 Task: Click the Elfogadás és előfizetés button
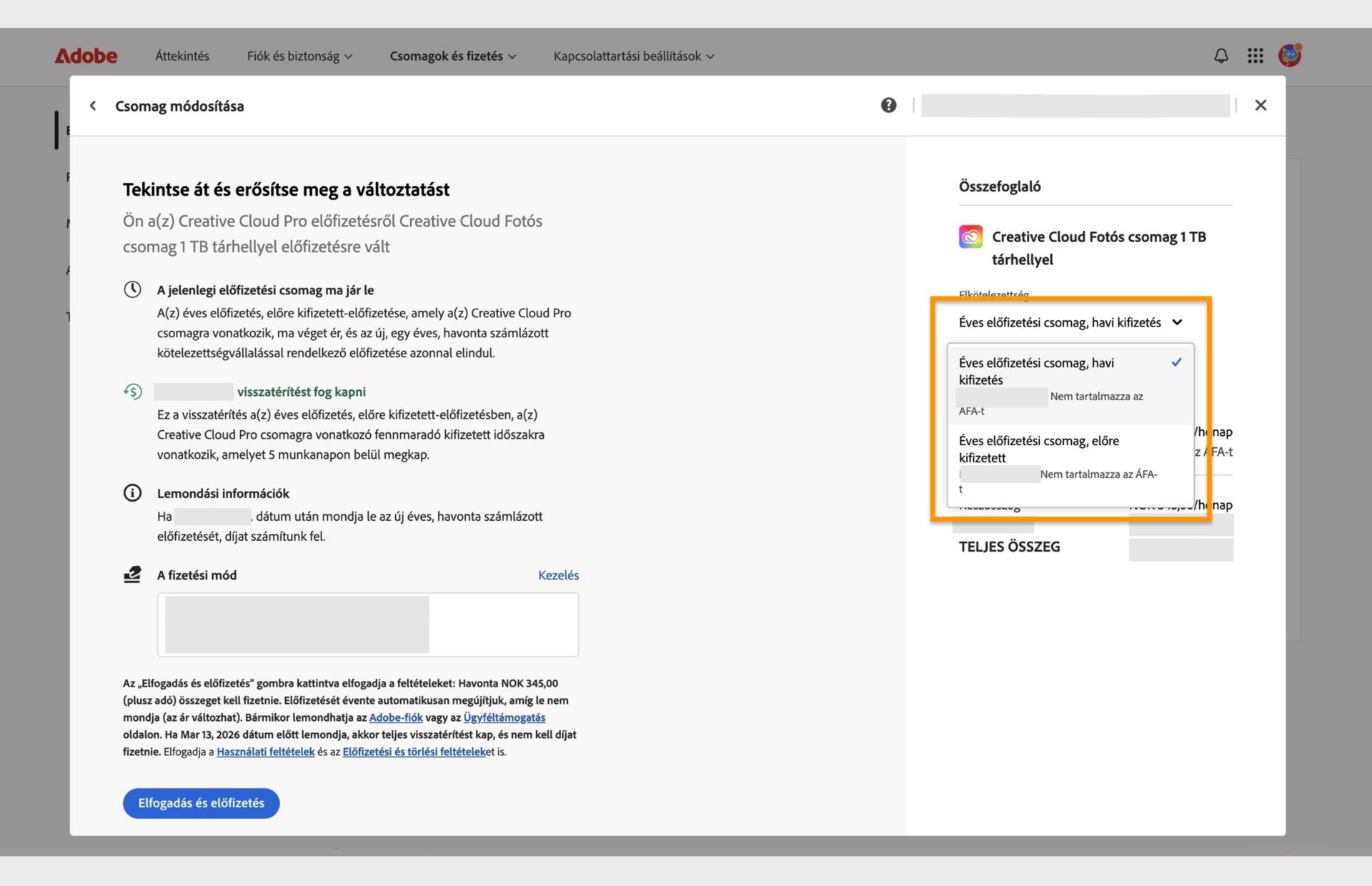click(201, 803)
